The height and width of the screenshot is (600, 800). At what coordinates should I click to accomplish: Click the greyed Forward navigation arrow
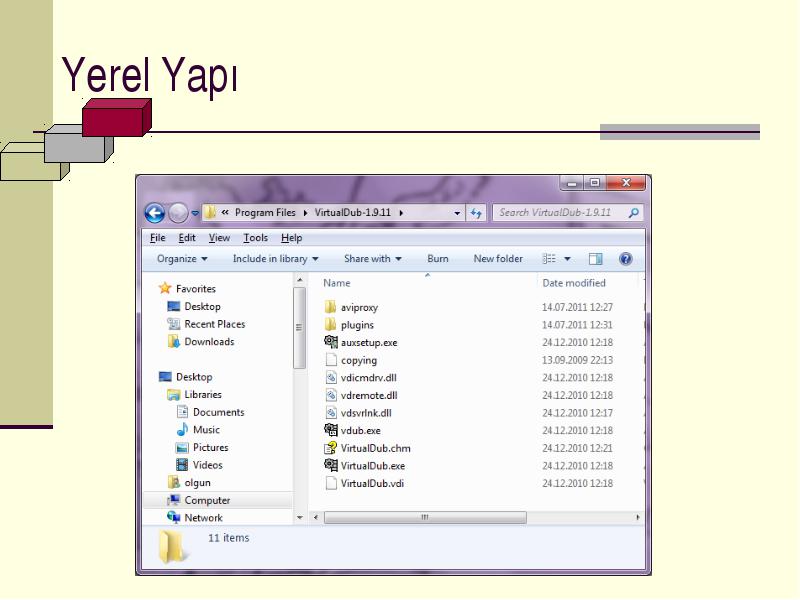pyautogui.click(x=178, y=213)
